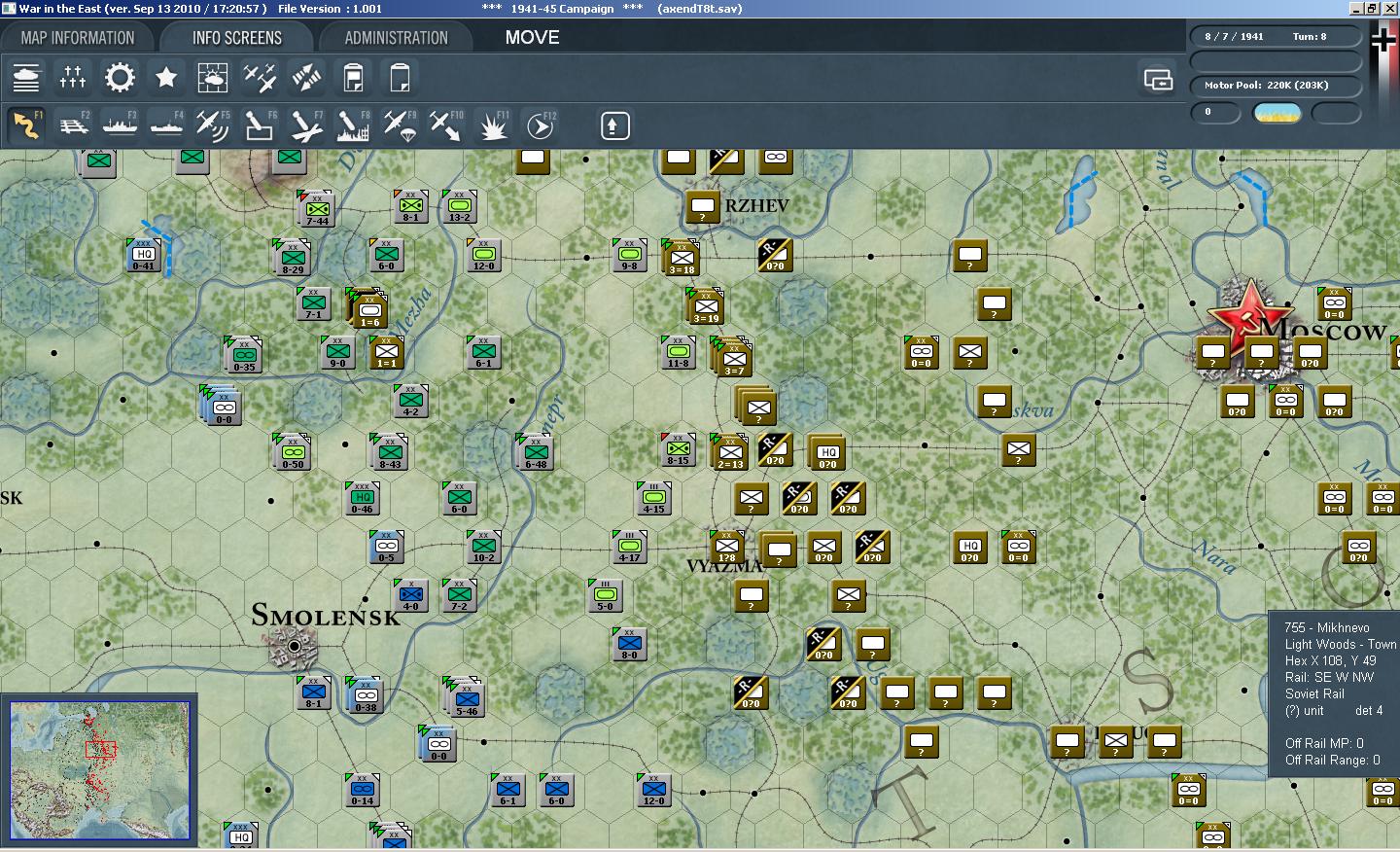The width and height of the screenshot is (1400, 852).
Task: Select the Soviet 128 unit at Vyazma
Action: (x=726, y=547)
